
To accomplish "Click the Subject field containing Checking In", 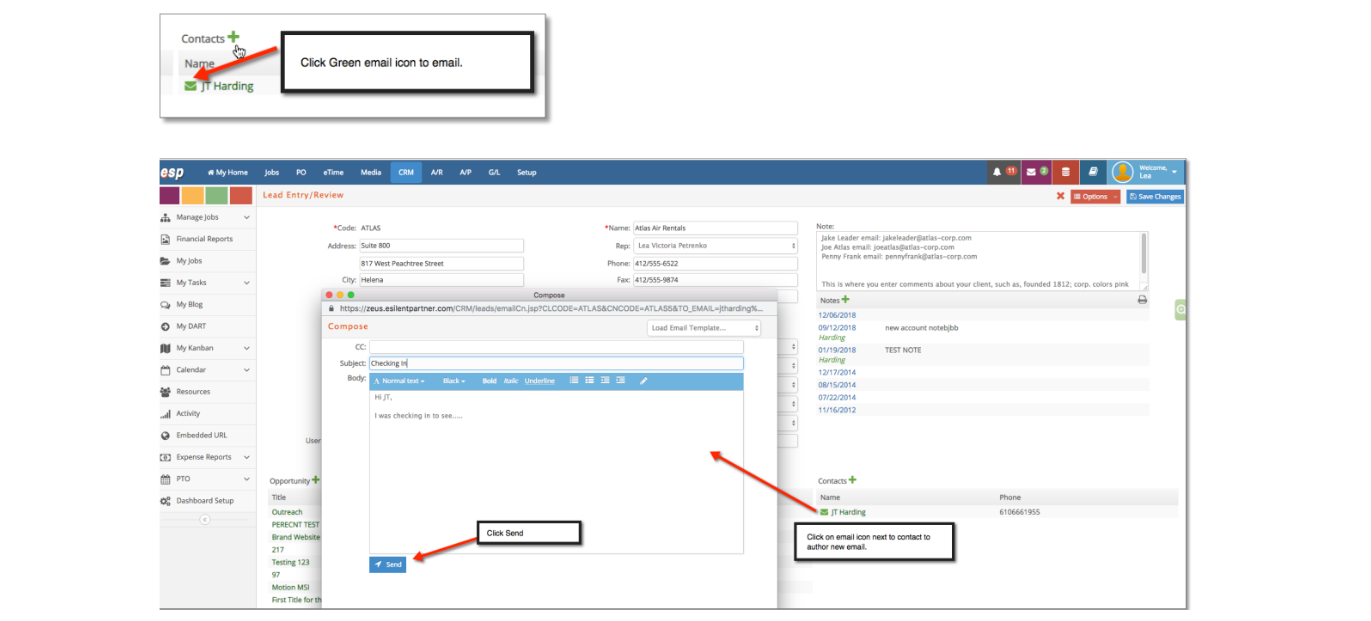I will [x=556, y=363].
